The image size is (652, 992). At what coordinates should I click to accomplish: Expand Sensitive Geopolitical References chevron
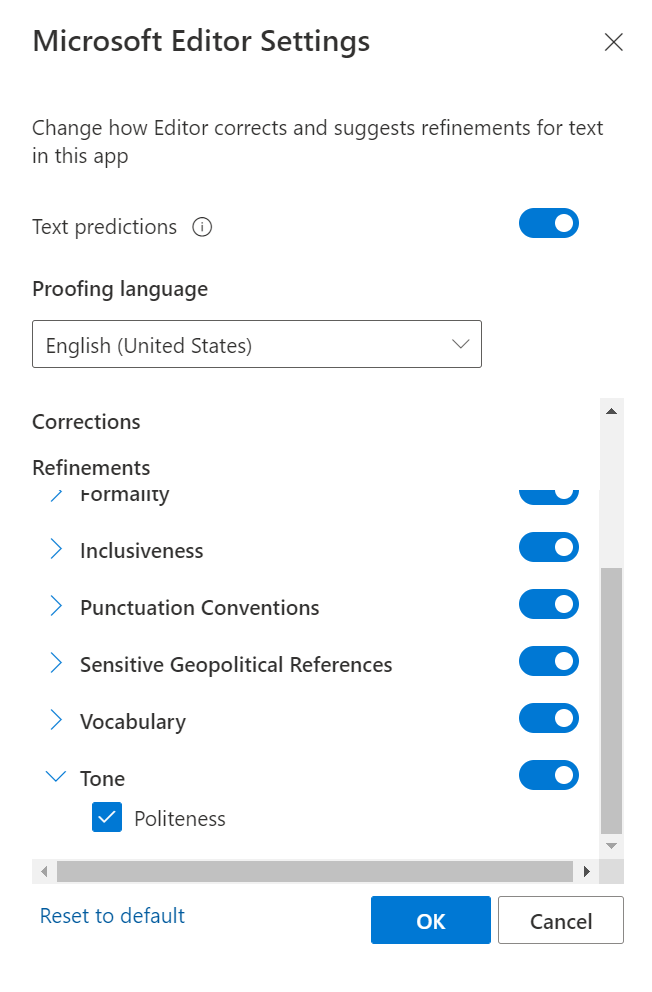click(x=57, y=664)
